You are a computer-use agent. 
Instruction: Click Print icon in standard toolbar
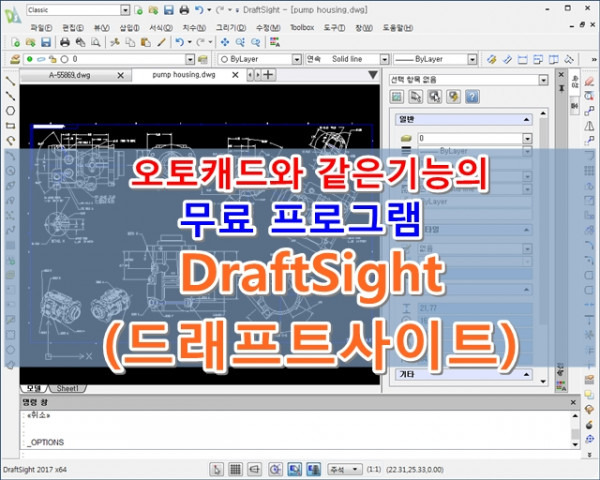[65, 42]
